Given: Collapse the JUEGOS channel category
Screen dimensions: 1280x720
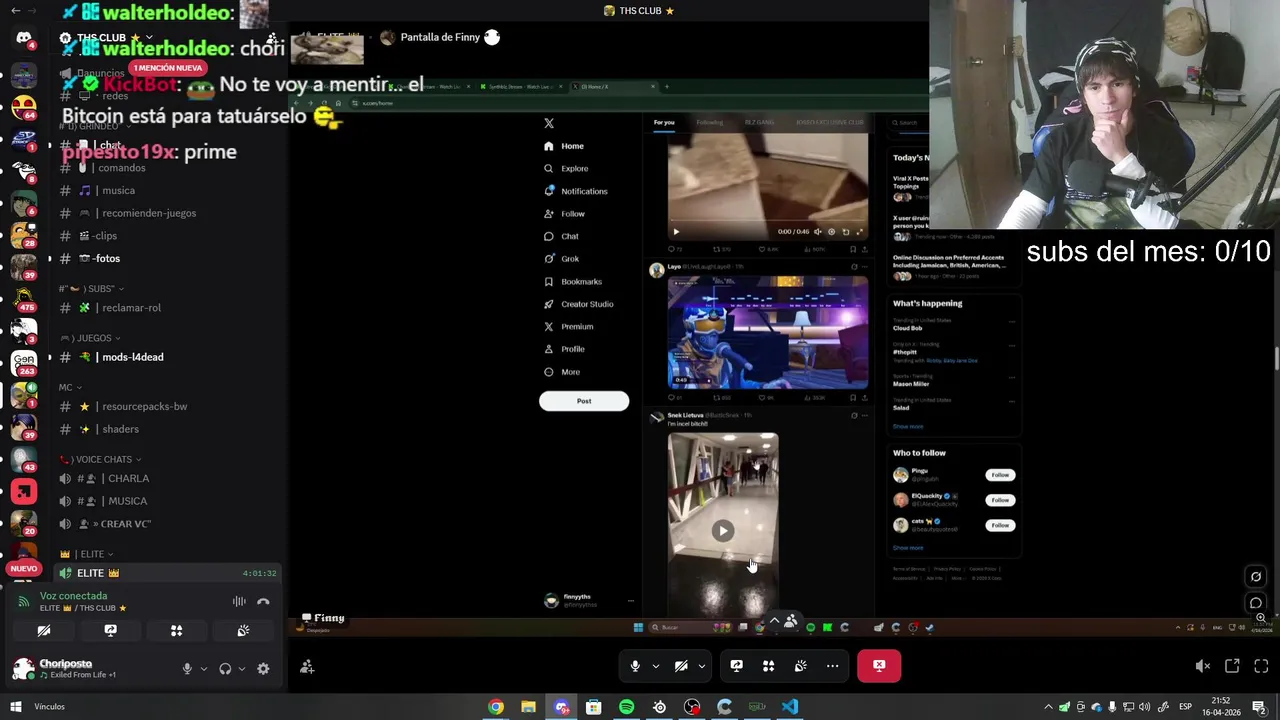Looking at the screenshot, I should 90,338.
